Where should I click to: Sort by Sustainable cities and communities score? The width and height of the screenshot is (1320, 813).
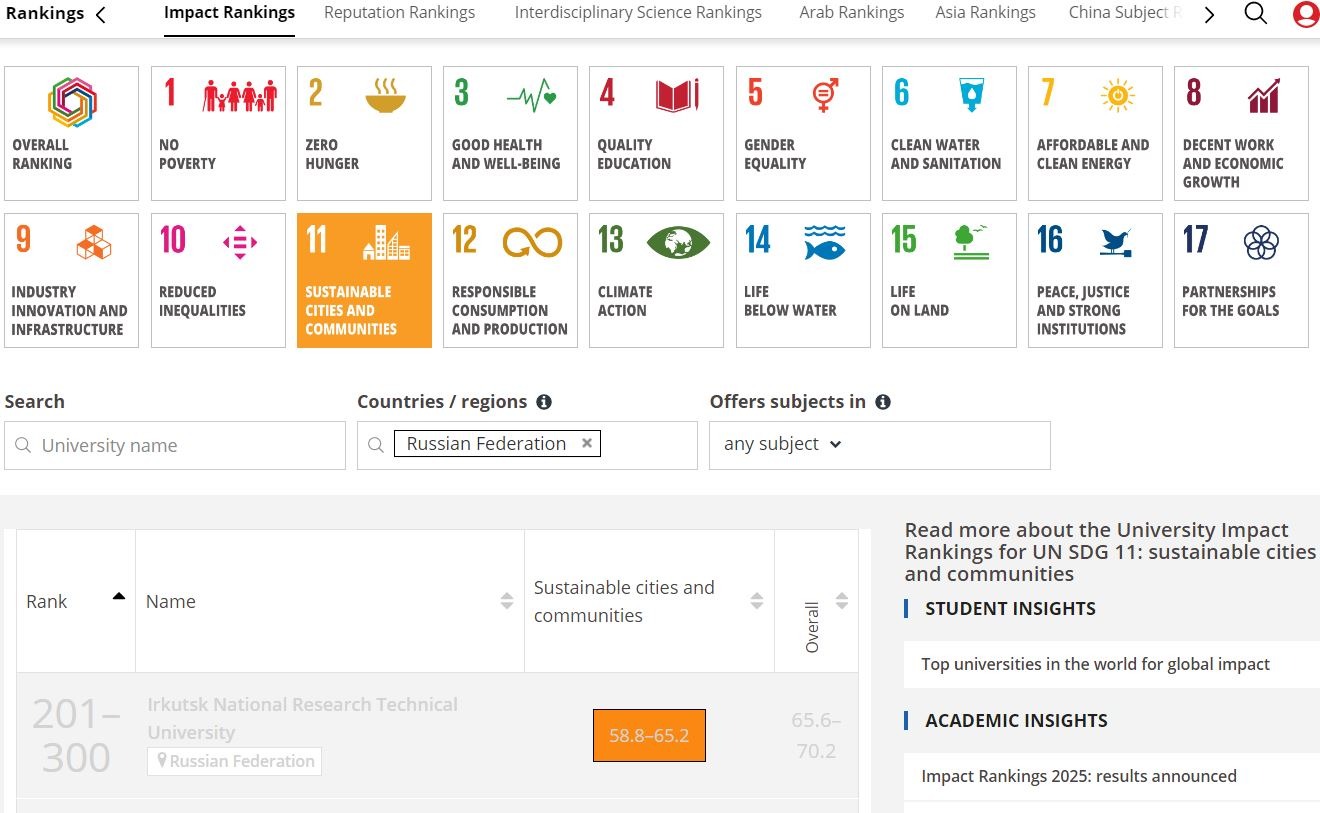click(757, 601)
